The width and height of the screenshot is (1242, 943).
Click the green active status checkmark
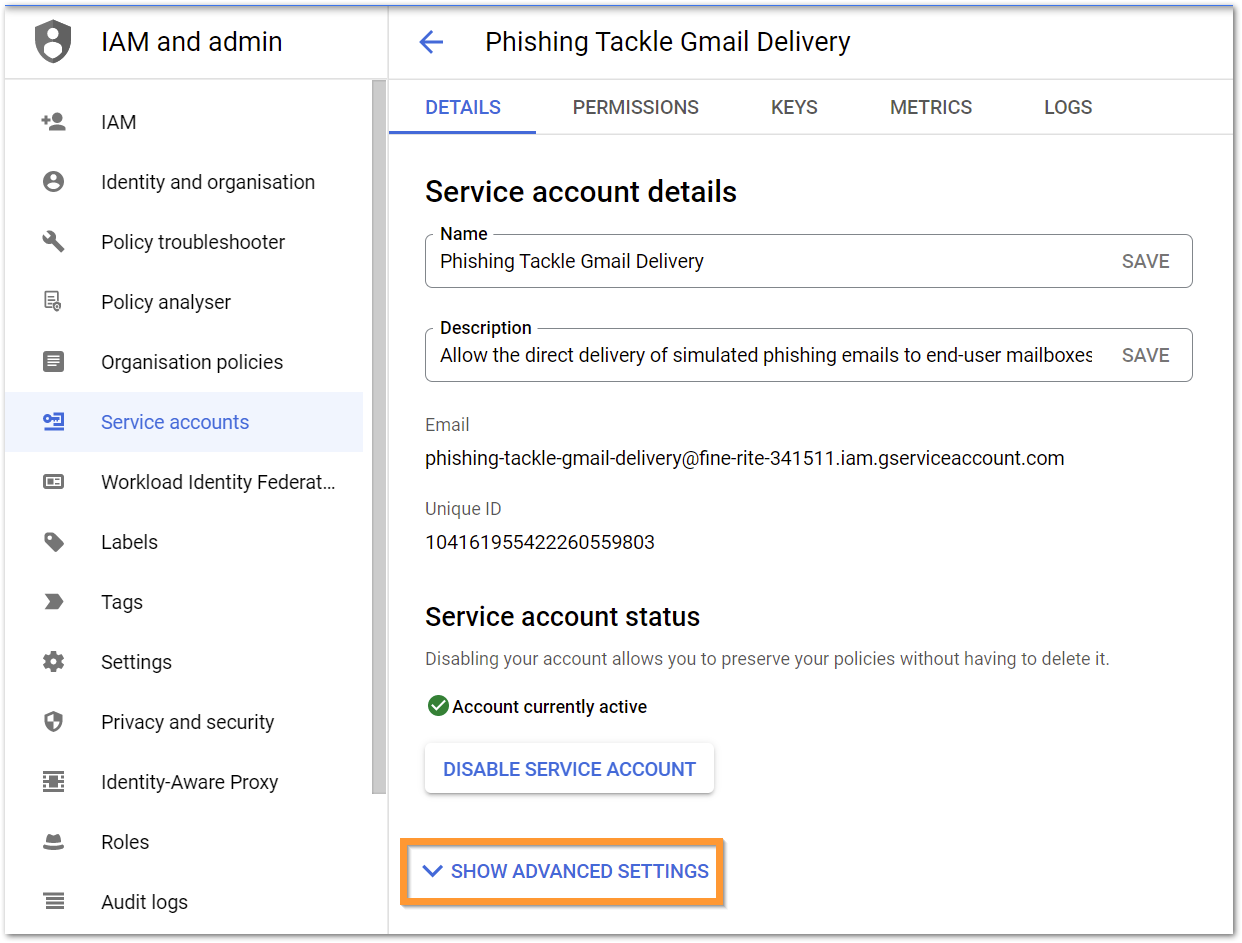click(438, 706)
